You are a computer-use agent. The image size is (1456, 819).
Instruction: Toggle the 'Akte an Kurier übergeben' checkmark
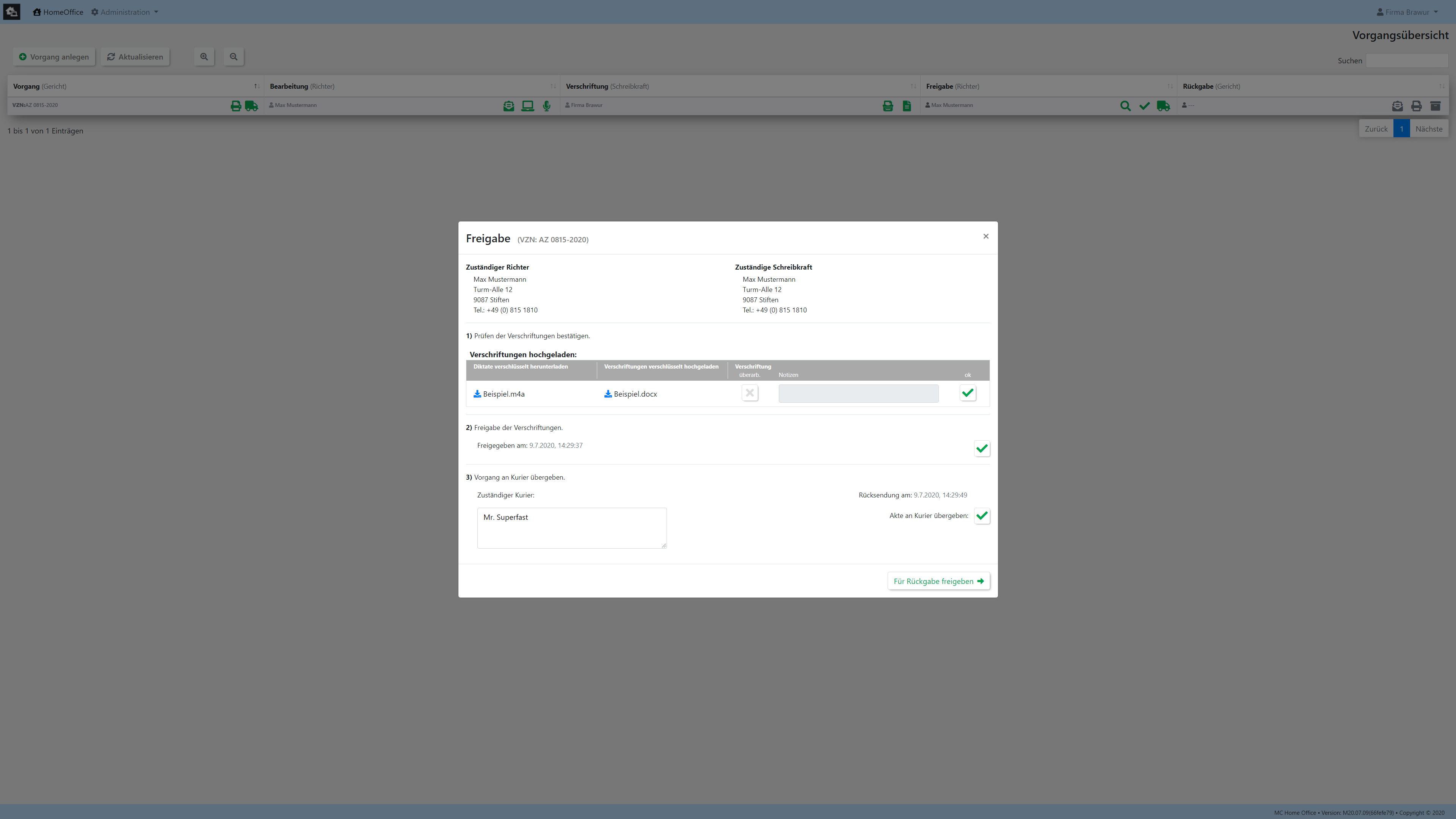[x=982, y=516]
